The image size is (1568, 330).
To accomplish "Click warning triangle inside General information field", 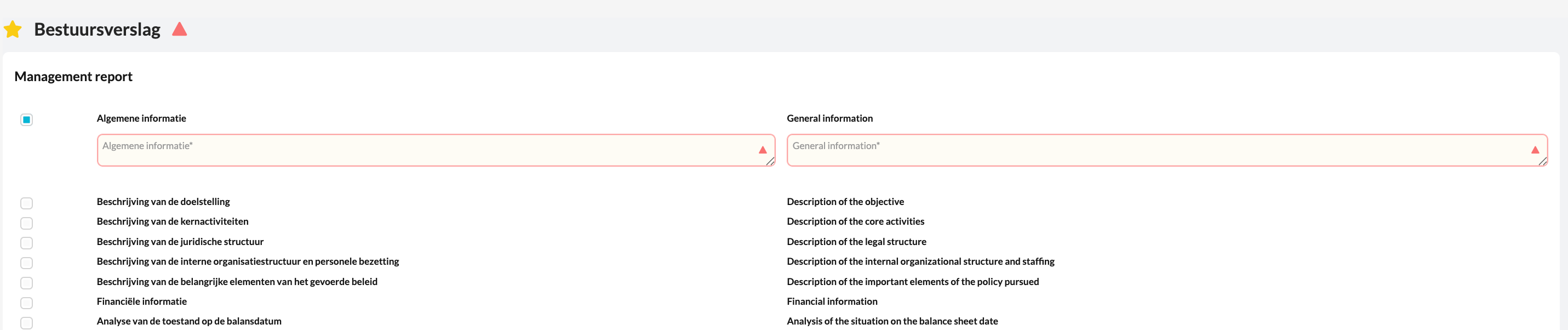I will point(1535,150).
